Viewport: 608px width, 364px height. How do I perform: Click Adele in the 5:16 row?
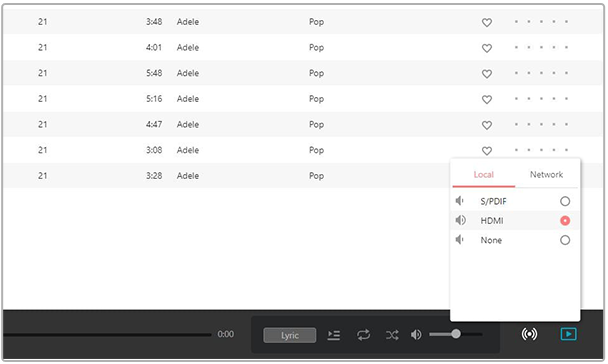tap(188, 98)
